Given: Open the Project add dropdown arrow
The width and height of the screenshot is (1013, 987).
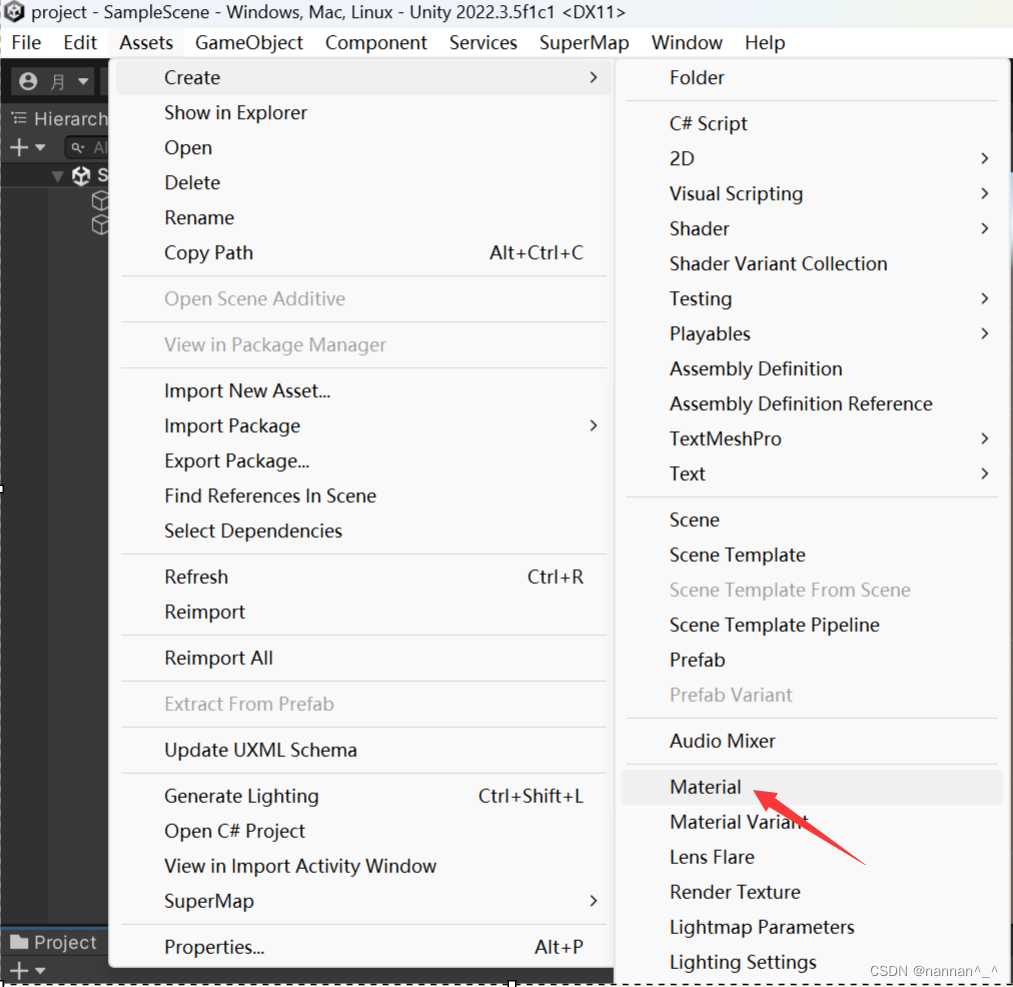Looking at the screenshot, I should (x=40, y=970).
